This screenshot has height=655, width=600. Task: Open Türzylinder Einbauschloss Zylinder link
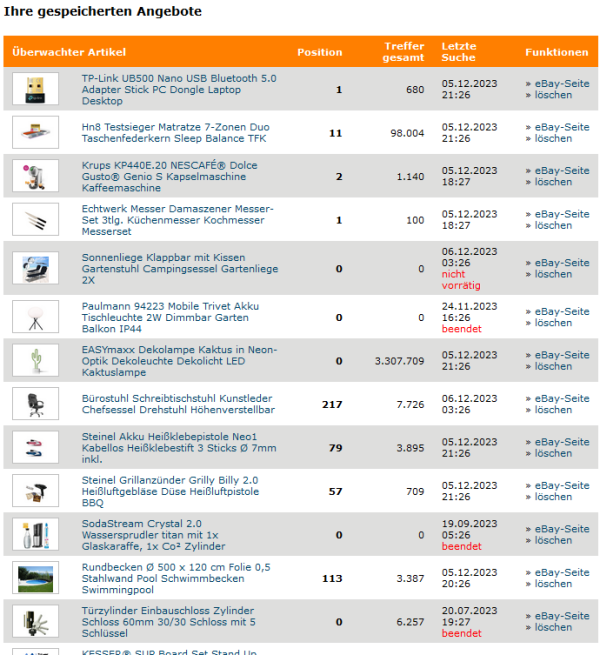pyautogui.click(x=168, y=622)
